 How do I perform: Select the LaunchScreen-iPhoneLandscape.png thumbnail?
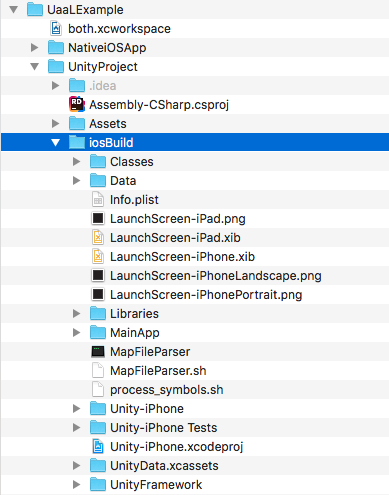tap(98, 275)
